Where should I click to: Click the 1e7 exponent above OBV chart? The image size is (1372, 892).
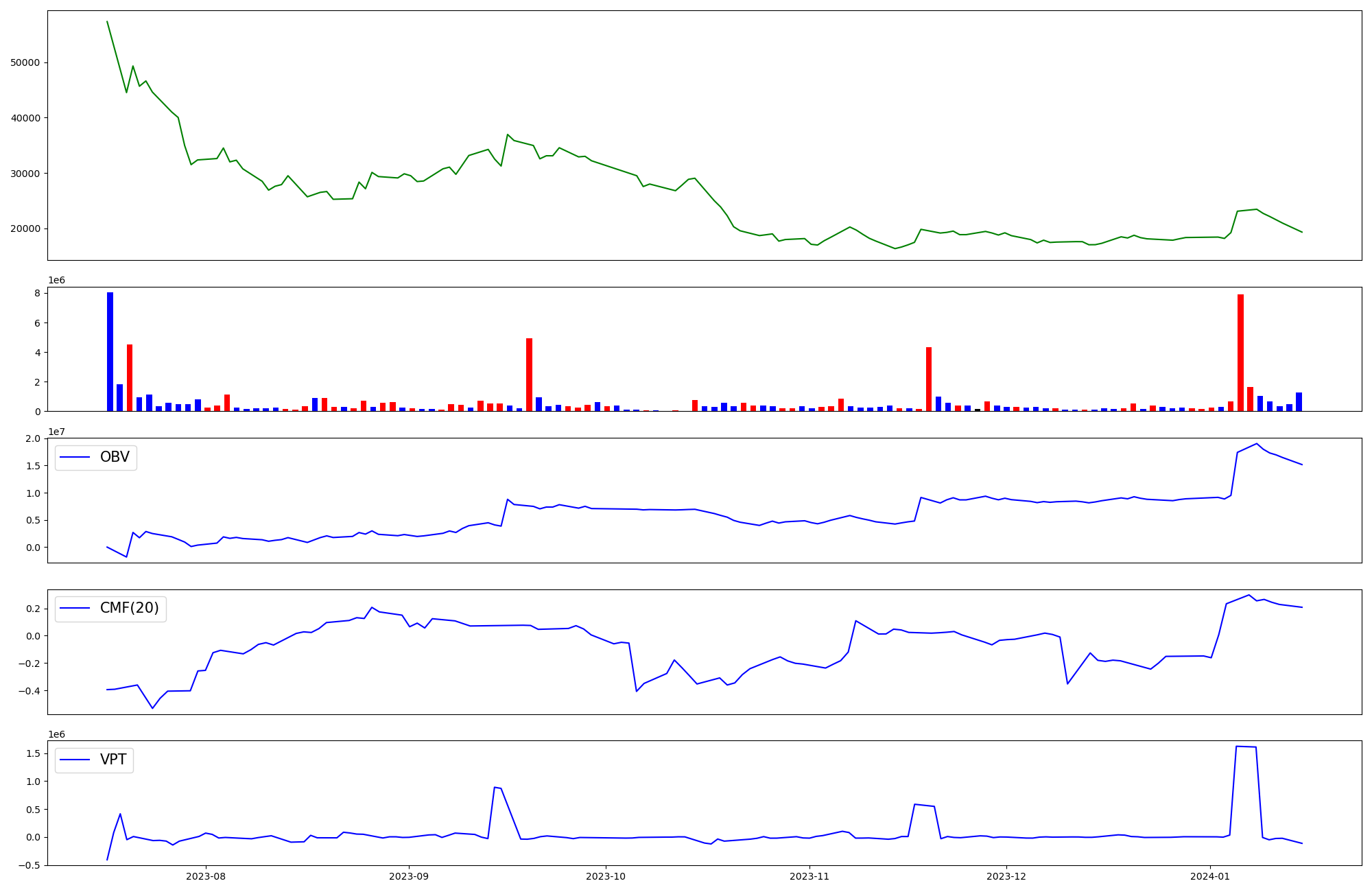coord(56,432)
